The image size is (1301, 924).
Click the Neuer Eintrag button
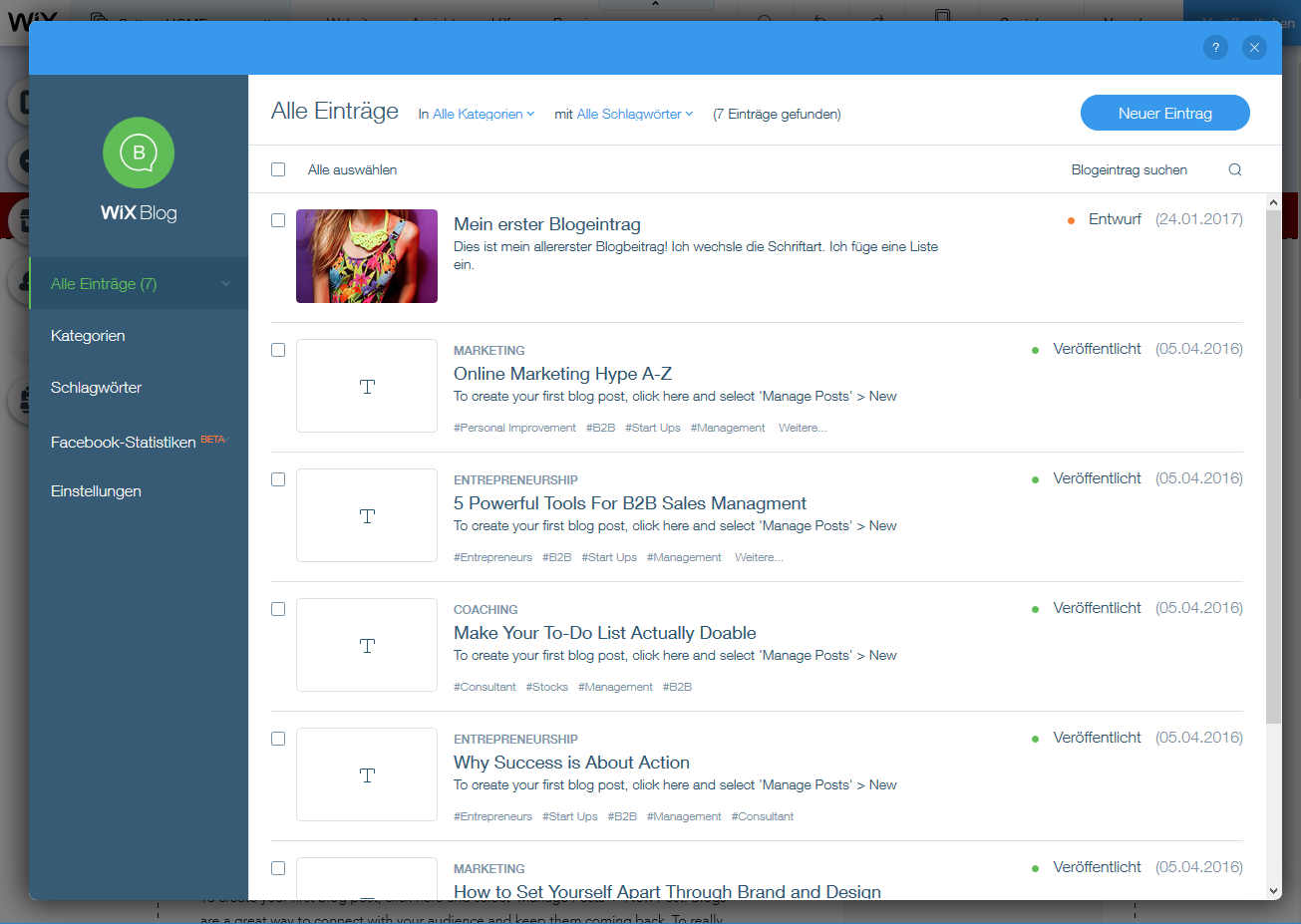(x=1164, y=113)
